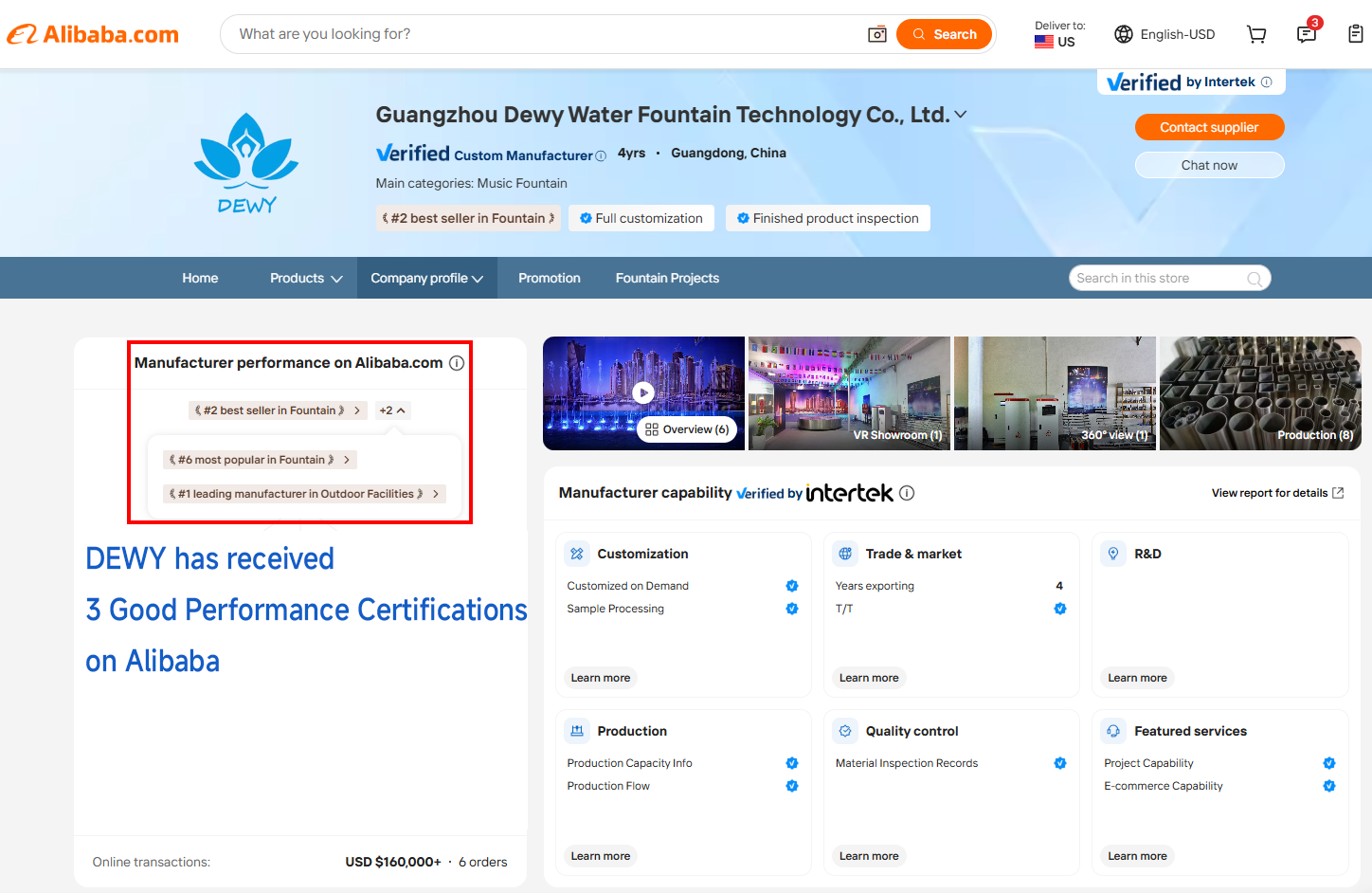Click Learn more under Customization
This screenshot has width=1372, height=893.
click(x=601, y=678)
